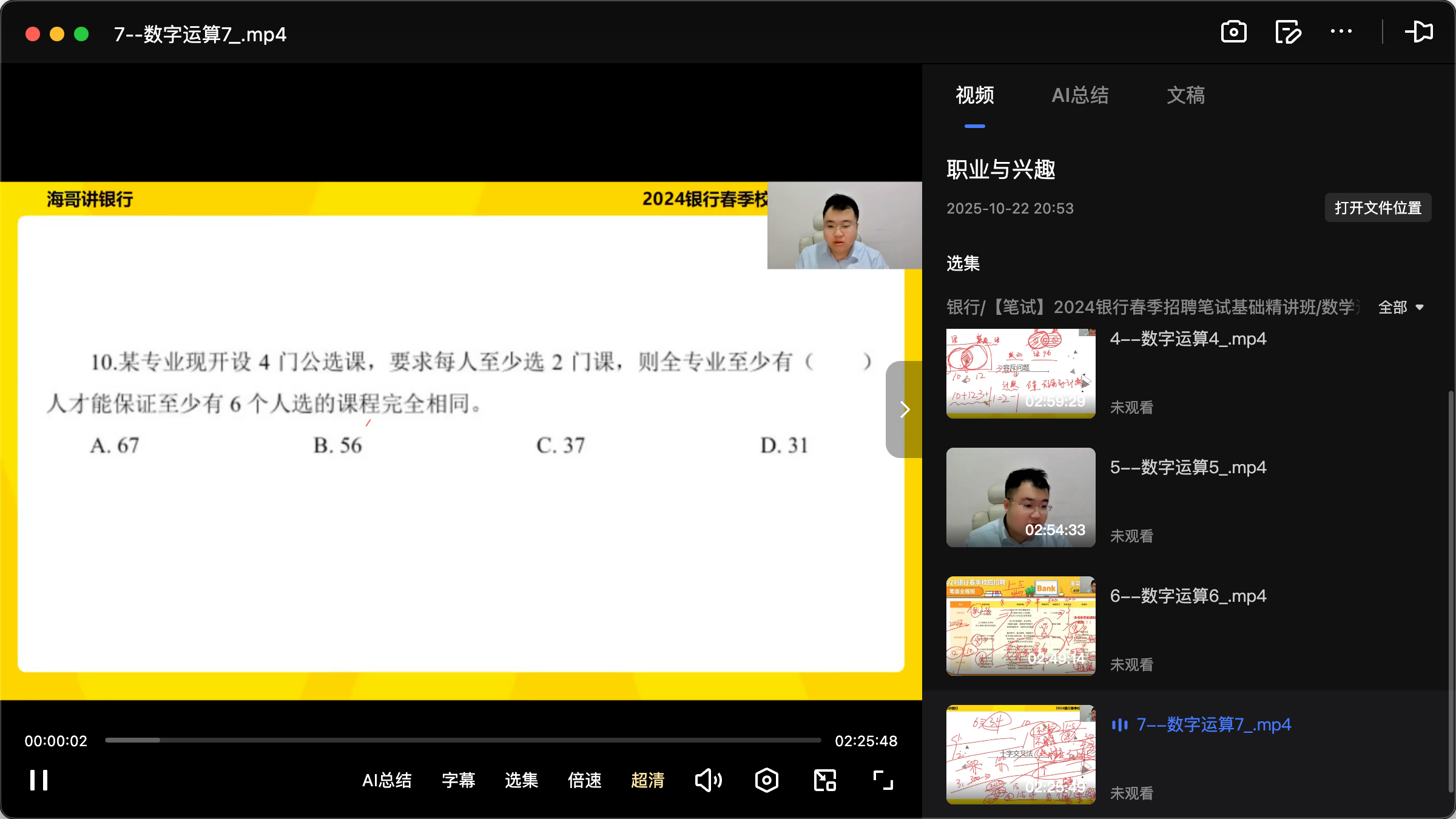The width and height of the screenshot is (1456, 819).
Task: Open the more options ellipsis menu
Action: coord(1341,32)
